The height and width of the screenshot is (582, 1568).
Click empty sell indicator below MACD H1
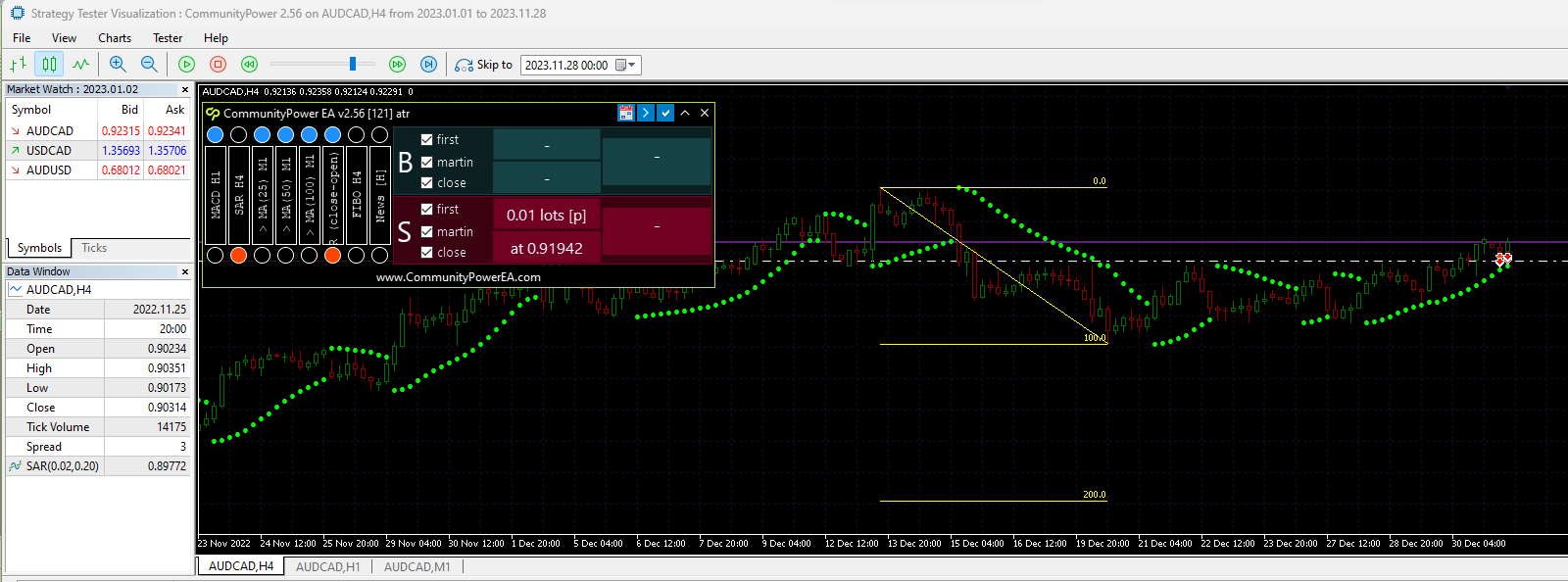216,256
